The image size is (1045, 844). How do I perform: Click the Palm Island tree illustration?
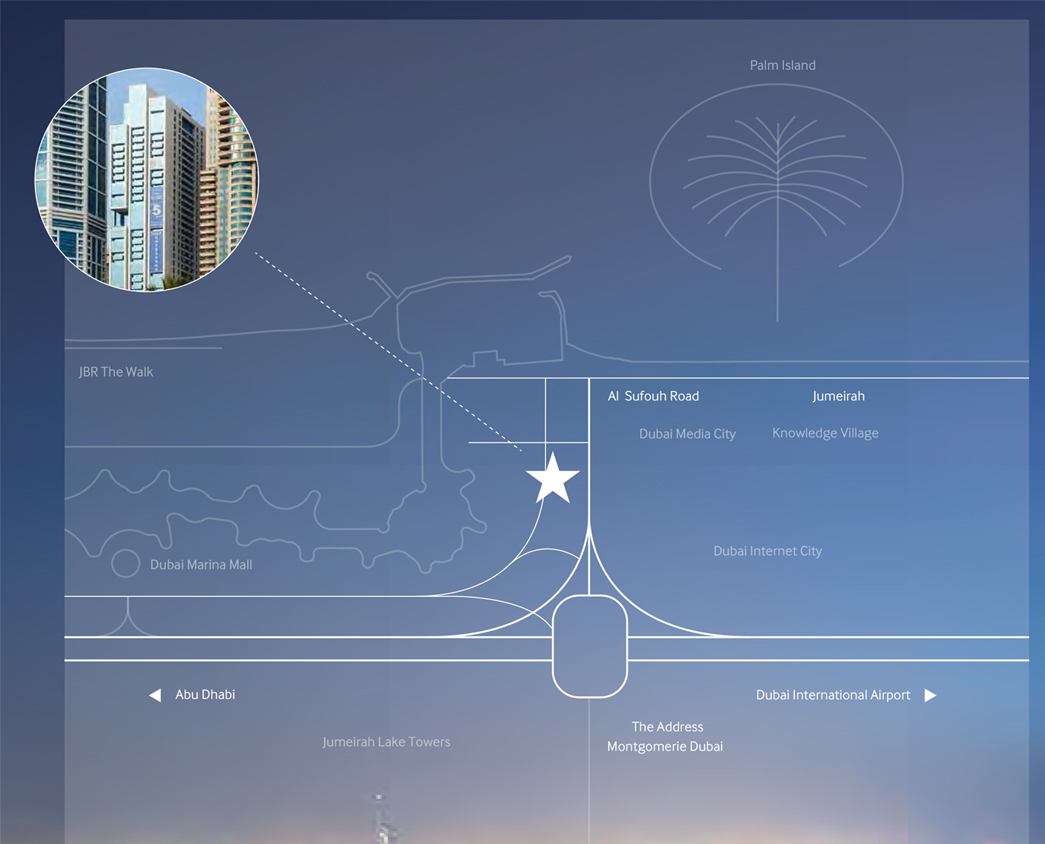point(777,190)
